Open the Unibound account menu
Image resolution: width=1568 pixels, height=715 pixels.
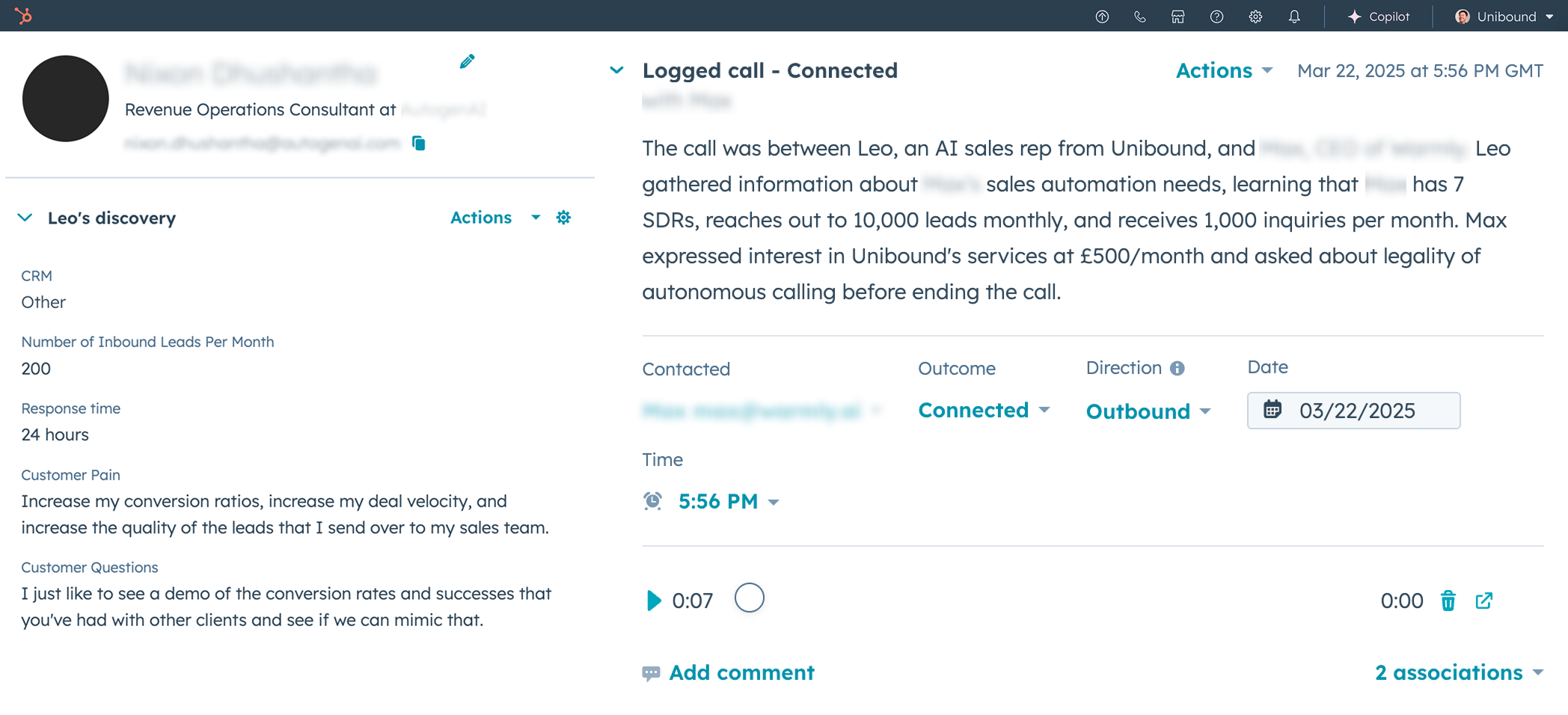tap(1504, 16)
